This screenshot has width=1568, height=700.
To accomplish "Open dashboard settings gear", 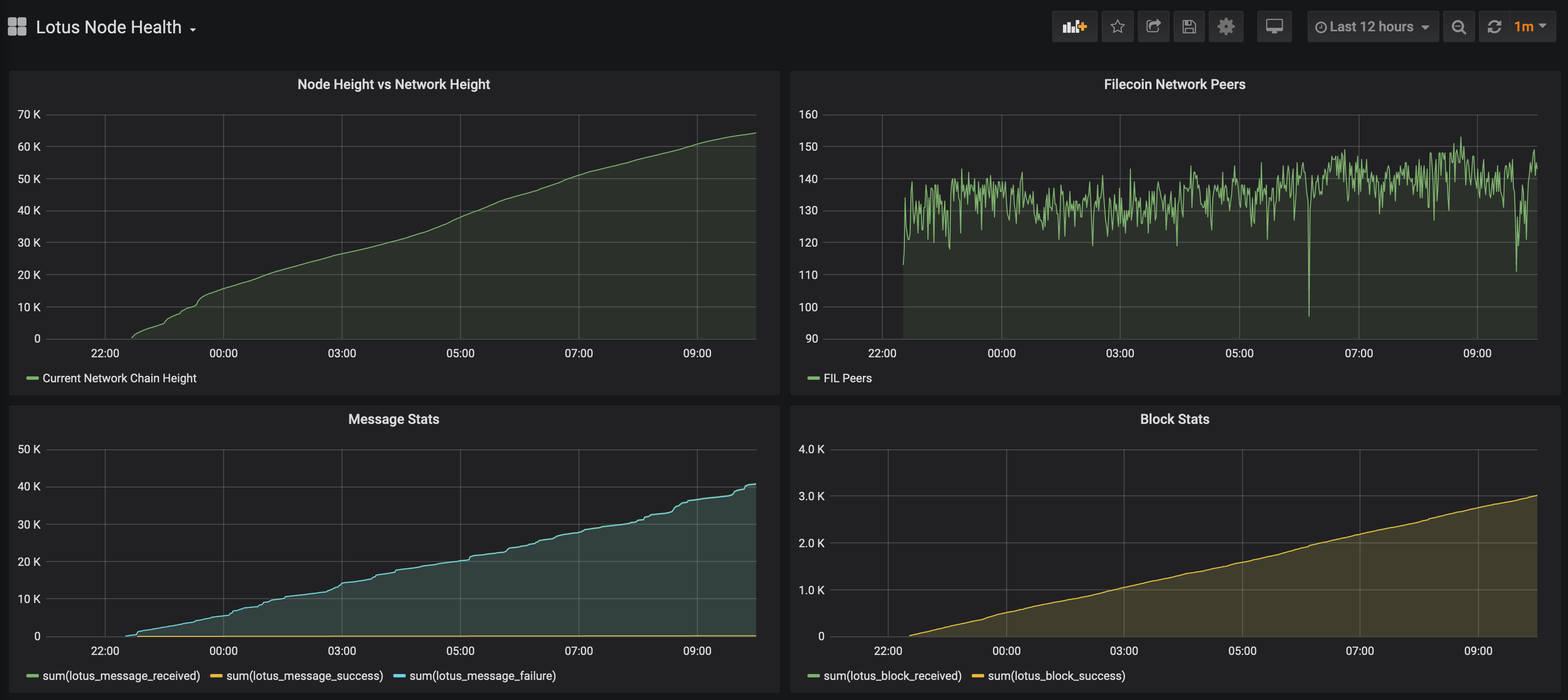I will pos(1225,27).
